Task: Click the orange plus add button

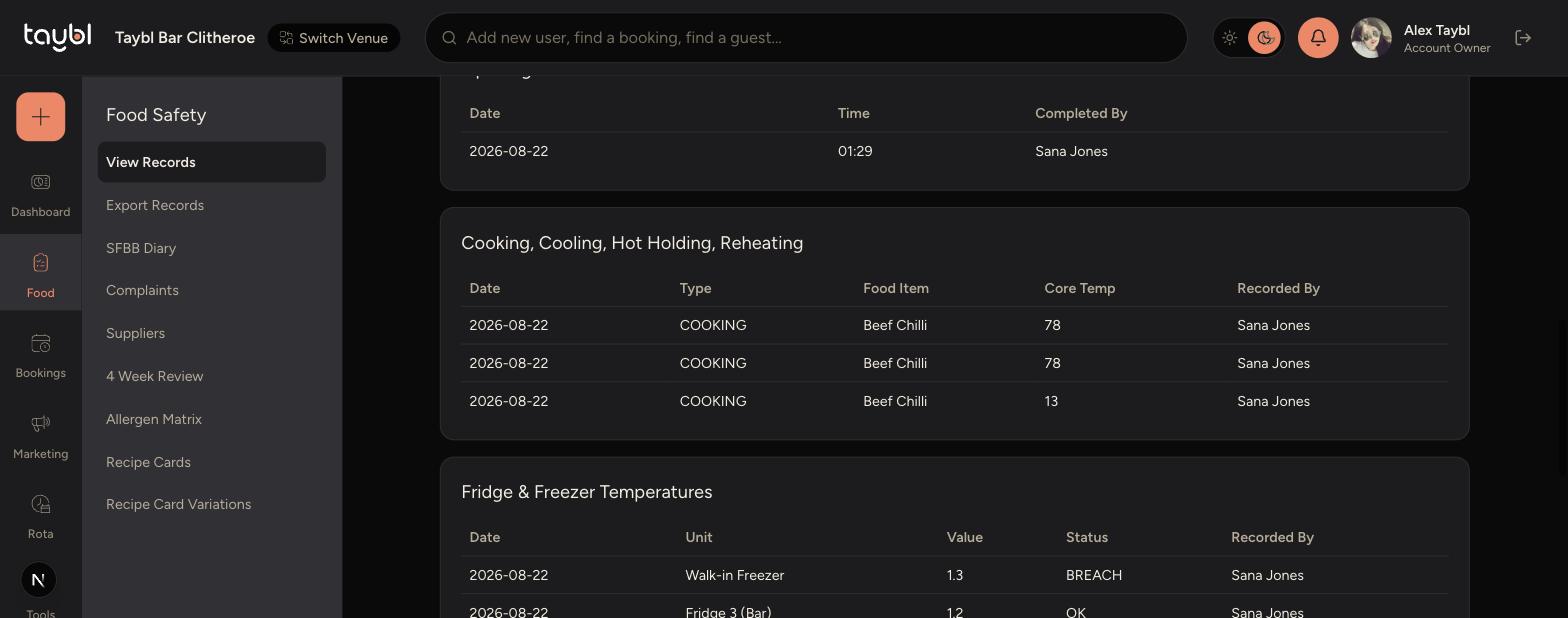Action: (40, 117)
